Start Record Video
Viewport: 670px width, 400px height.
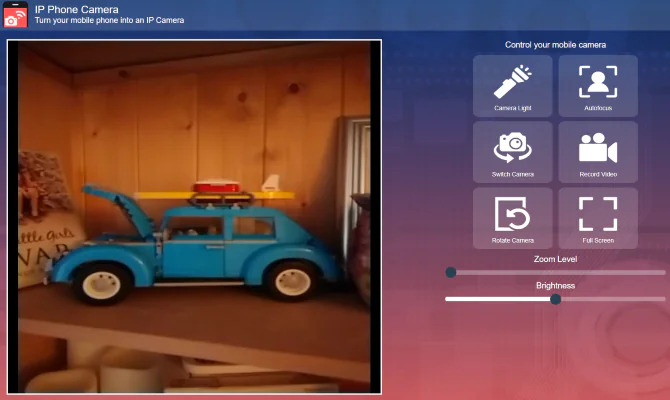click(x=598, y=152)
